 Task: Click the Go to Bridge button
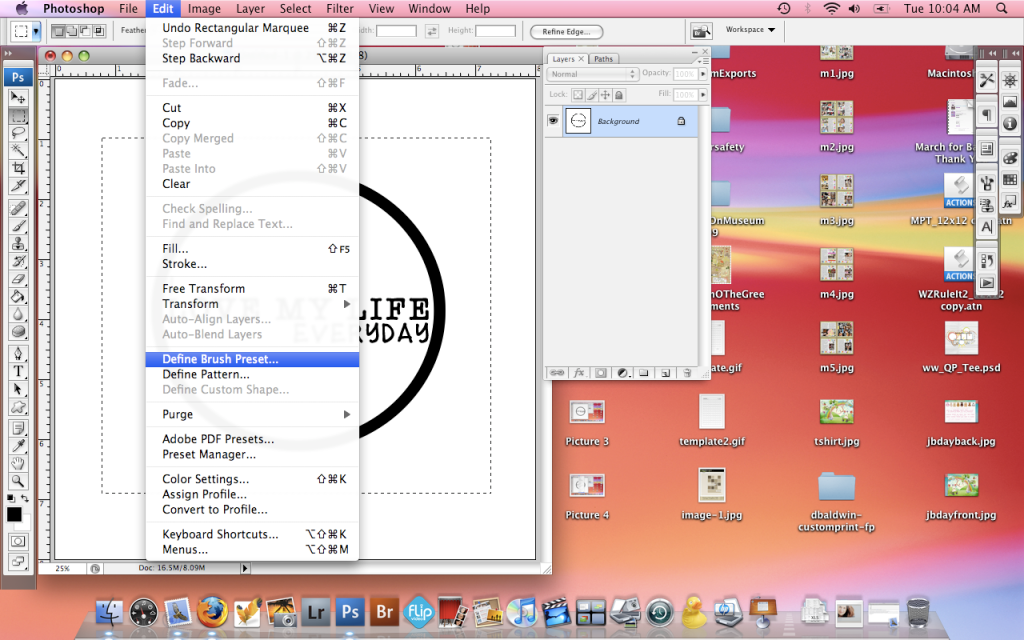coord(701,31)
